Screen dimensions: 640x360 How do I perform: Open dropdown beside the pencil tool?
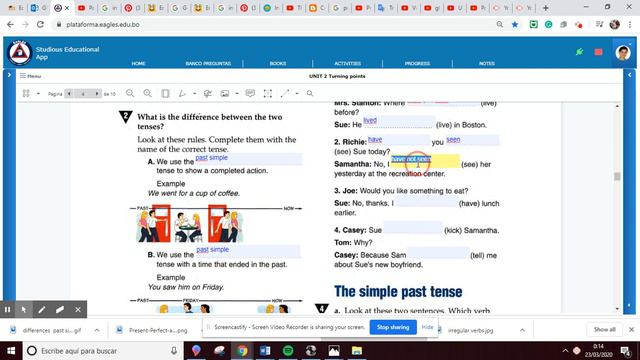tap(195, 93)
